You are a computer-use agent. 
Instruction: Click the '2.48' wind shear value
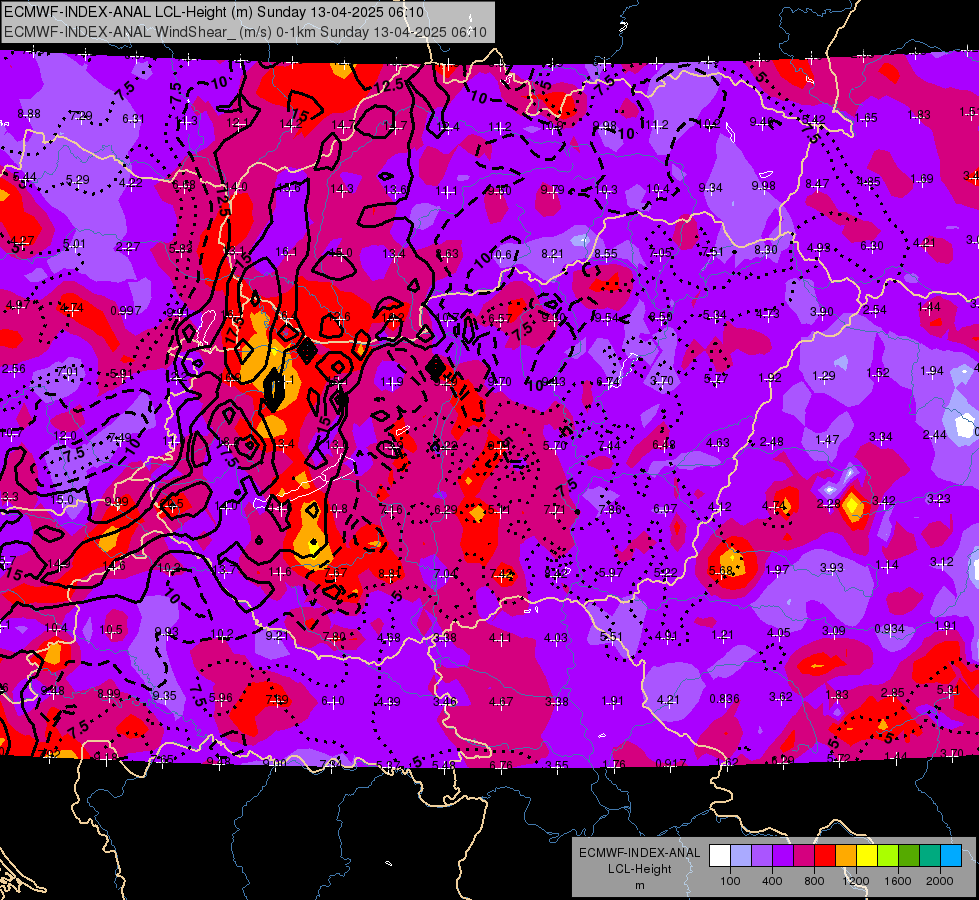tap(772, 442)
